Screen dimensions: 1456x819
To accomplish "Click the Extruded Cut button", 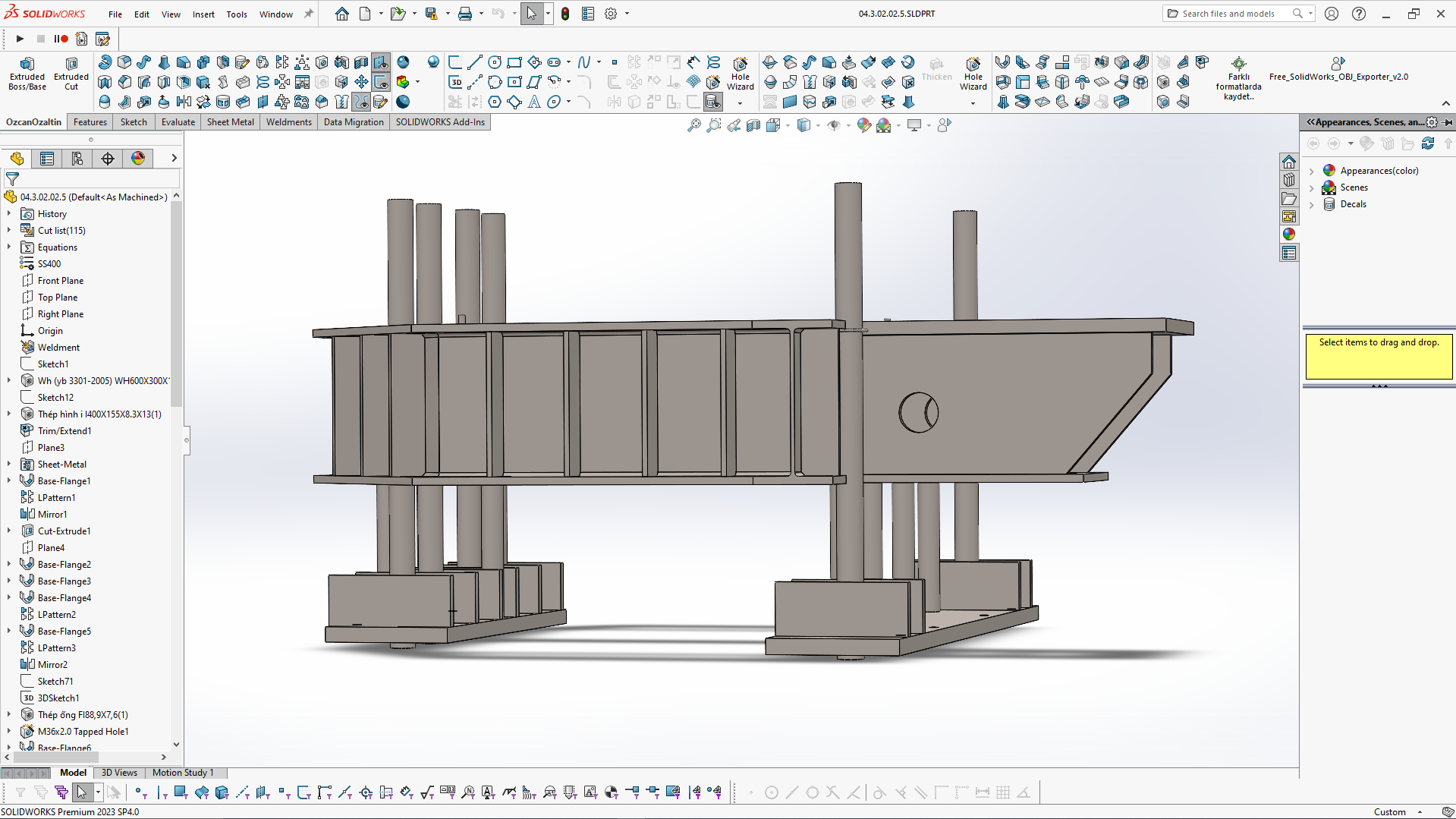I will [x=71, y=74].
